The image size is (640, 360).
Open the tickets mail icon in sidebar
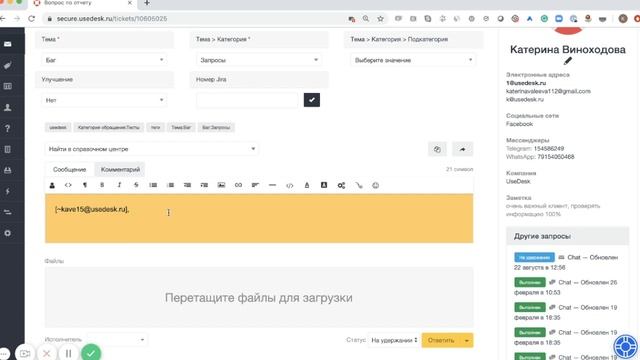[x=8, y=44]
